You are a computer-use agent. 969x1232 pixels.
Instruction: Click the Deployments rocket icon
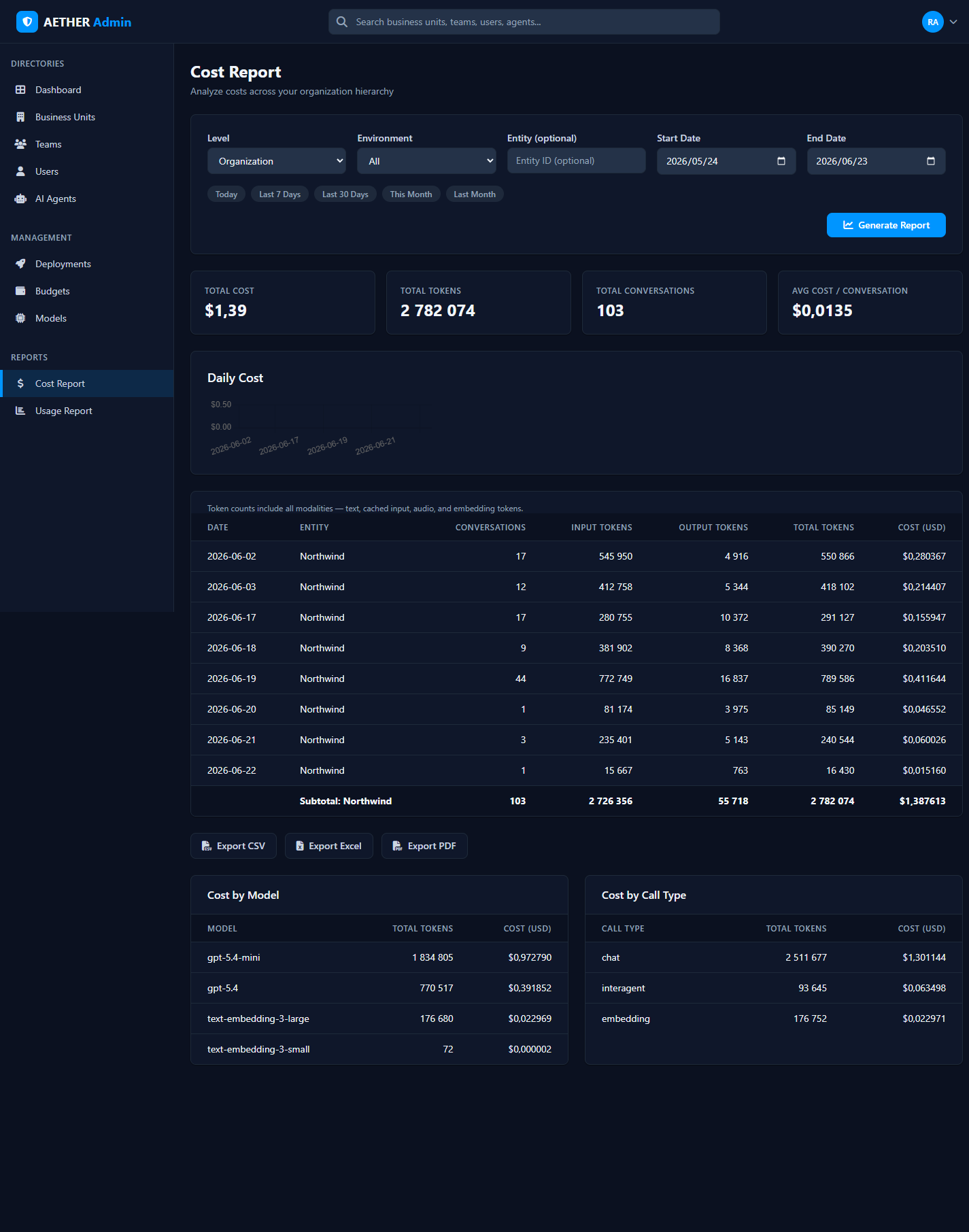pos(20,264)
